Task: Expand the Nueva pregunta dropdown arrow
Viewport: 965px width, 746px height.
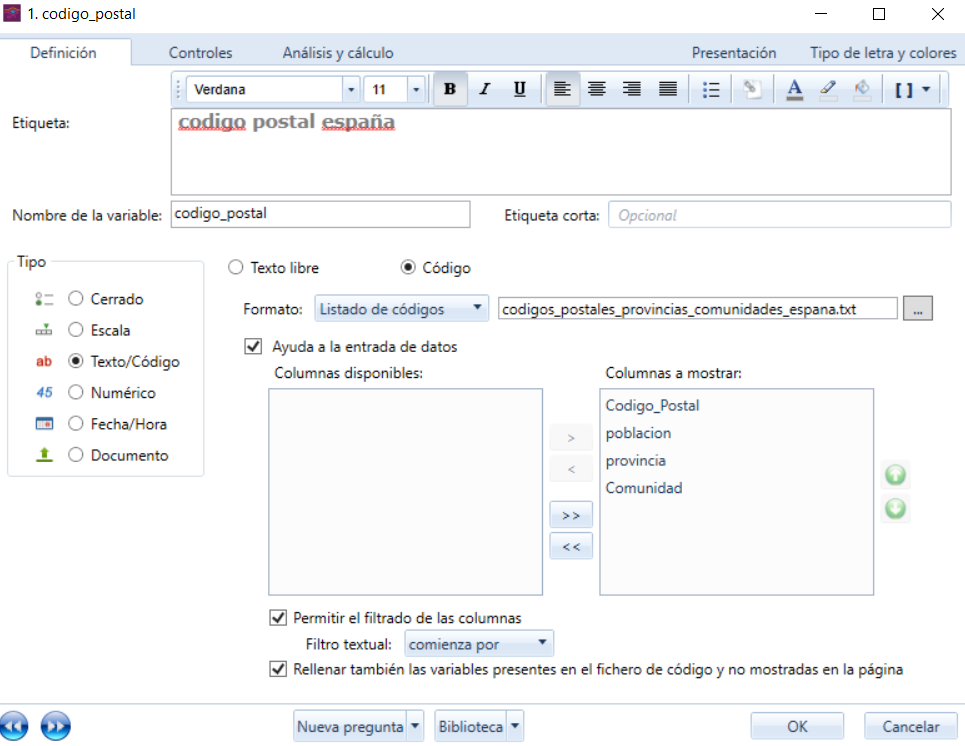Action: coord(415,726)
